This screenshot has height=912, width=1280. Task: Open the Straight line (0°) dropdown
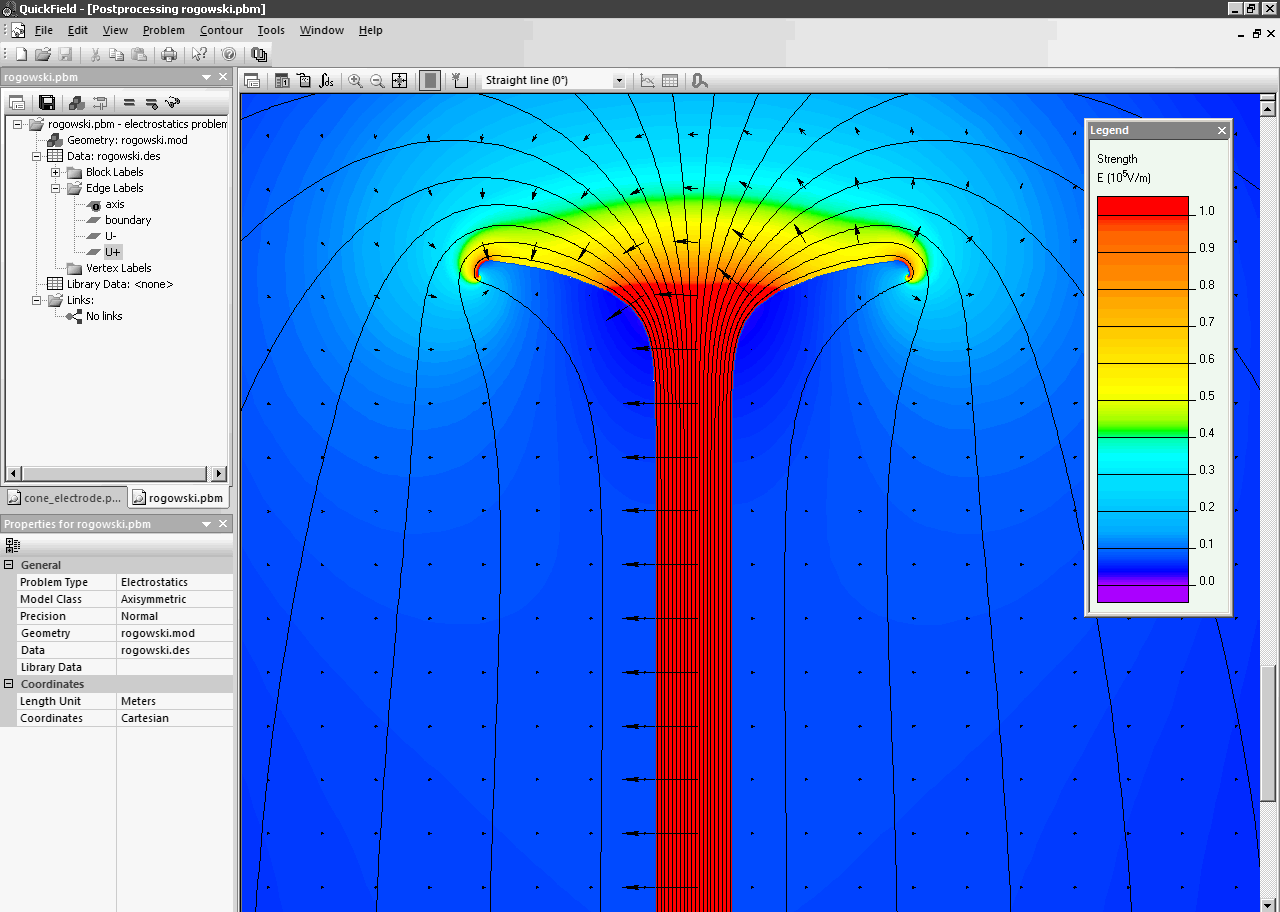pyautogui.click(x=619, y=81)
